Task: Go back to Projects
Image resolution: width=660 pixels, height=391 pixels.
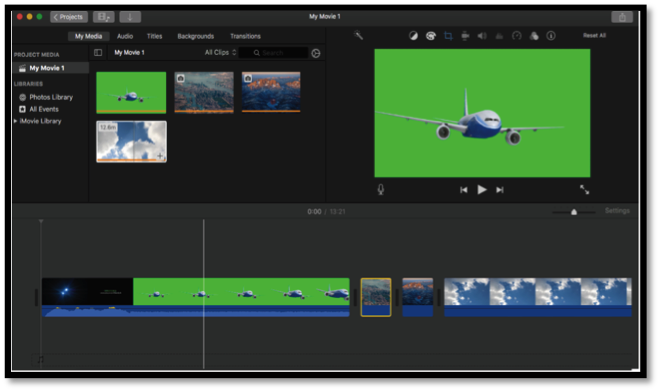Action: click(x=69, y=17)
